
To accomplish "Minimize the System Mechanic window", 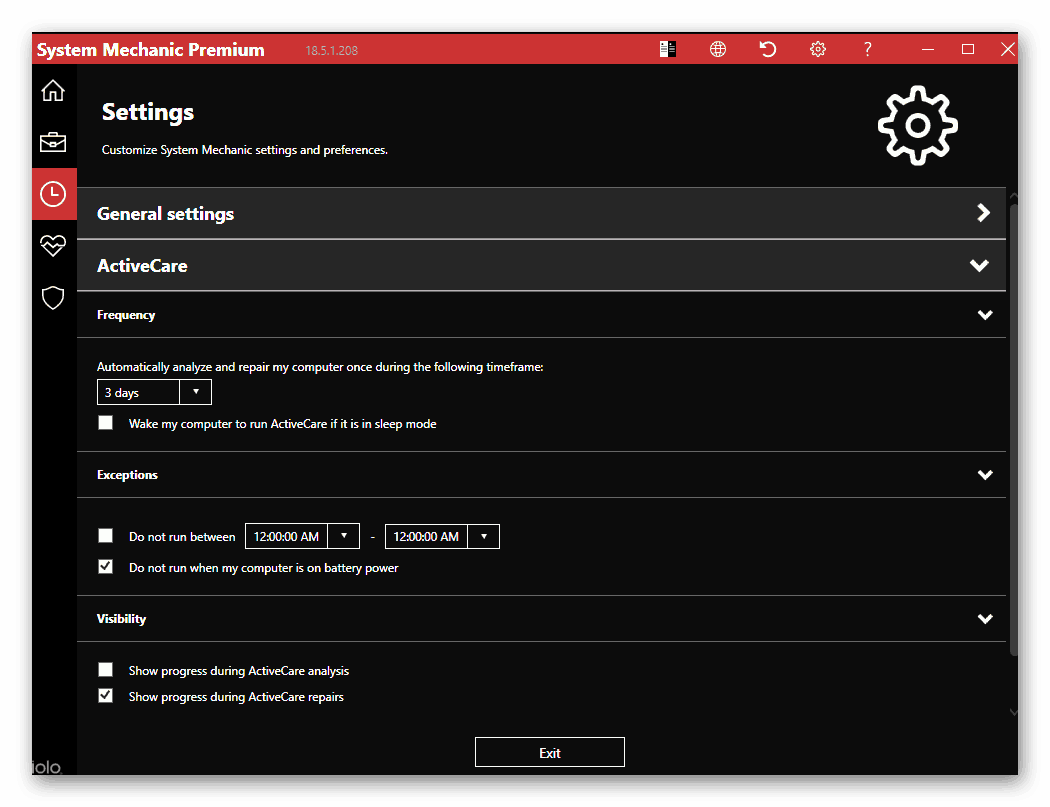I will 927,49.
